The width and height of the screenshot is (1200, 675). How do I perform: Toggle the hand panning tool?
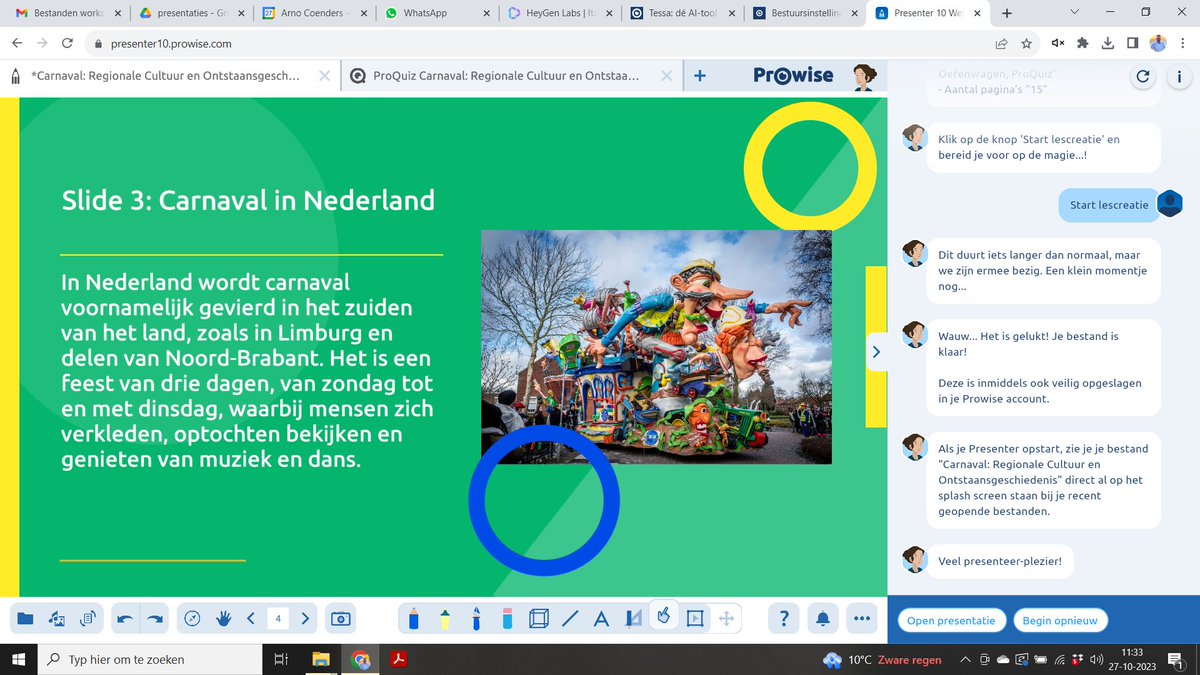coord(222,618)
